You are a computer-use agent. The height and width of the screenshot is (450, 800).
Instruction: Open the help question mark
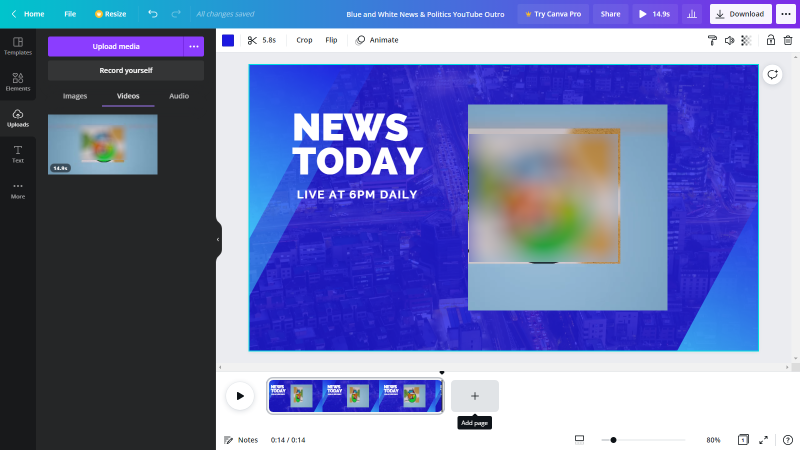tap(788, 440)
